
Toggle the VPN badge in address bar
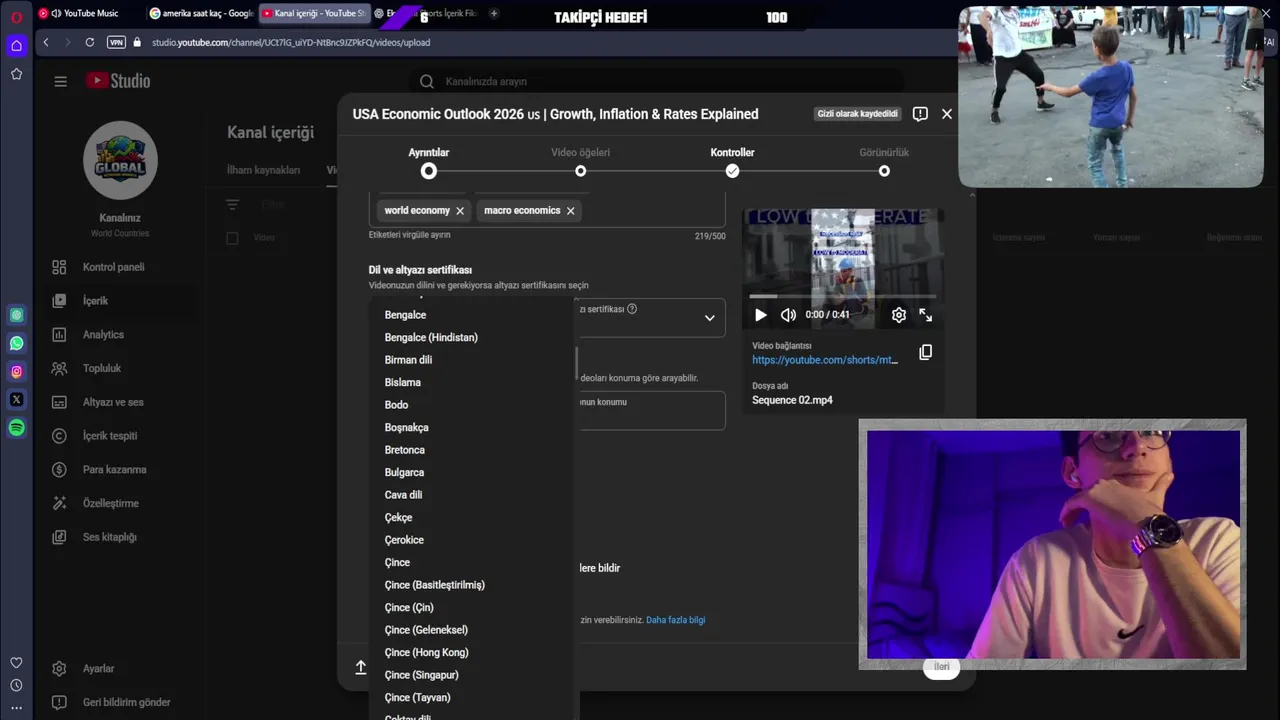(x=116, y=42)
